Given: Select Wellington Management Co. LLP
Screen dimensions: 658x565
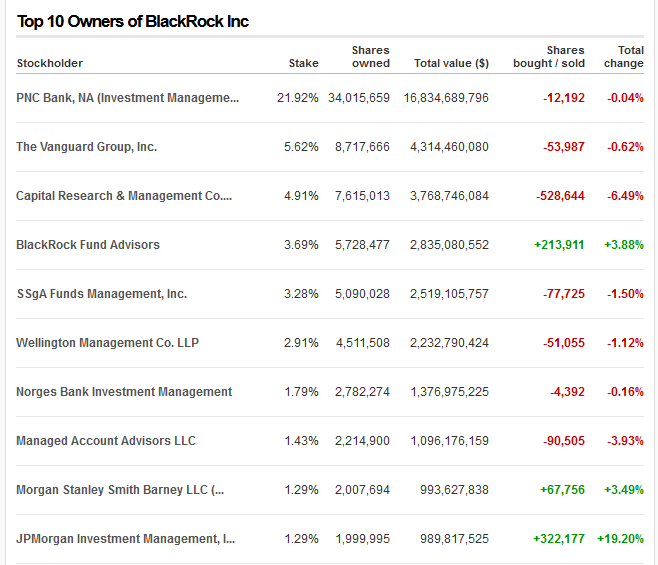Looking at the screenshot, I should click(x=108, y=343).
